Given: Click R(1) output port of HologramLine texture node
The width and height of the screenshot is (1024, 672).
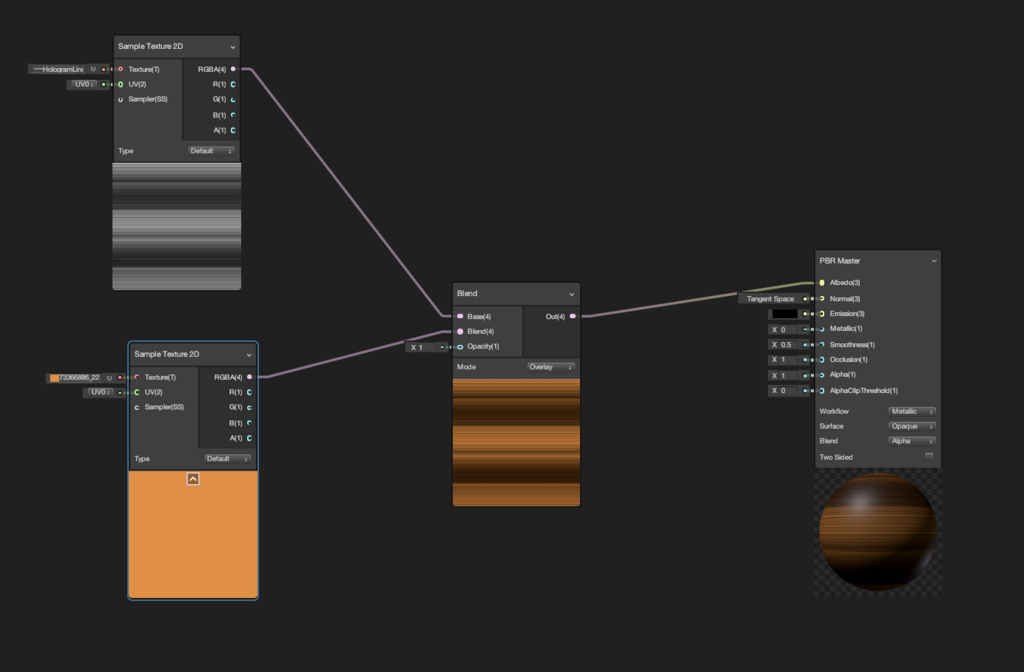Looking at the screenshot, I should pos(233,84).
